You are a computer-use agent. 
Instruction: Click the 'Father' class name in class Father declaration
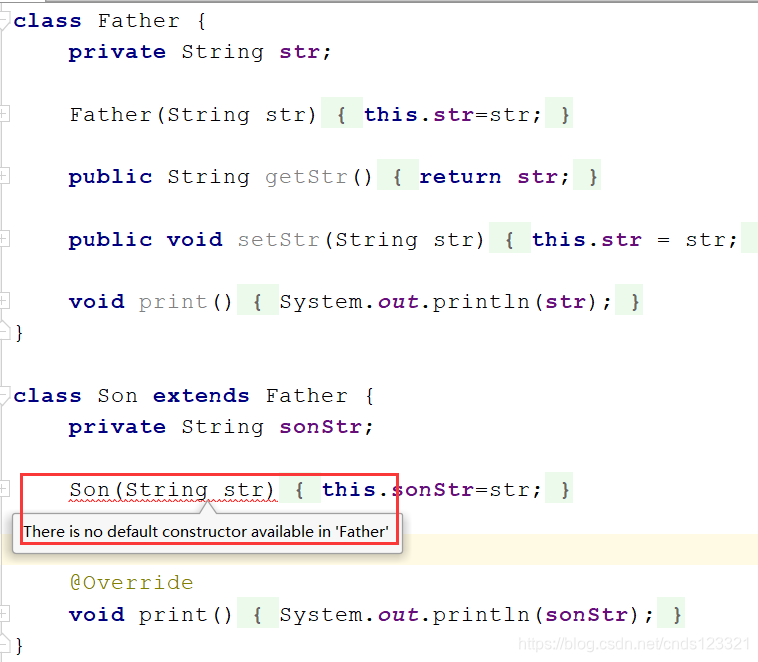coord(139,21)
